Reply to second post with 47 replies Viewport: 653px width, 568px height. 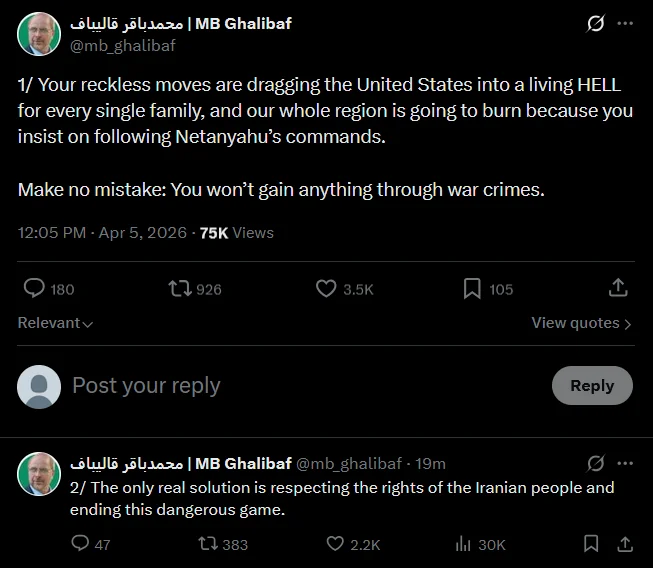[x=81, y=544]
